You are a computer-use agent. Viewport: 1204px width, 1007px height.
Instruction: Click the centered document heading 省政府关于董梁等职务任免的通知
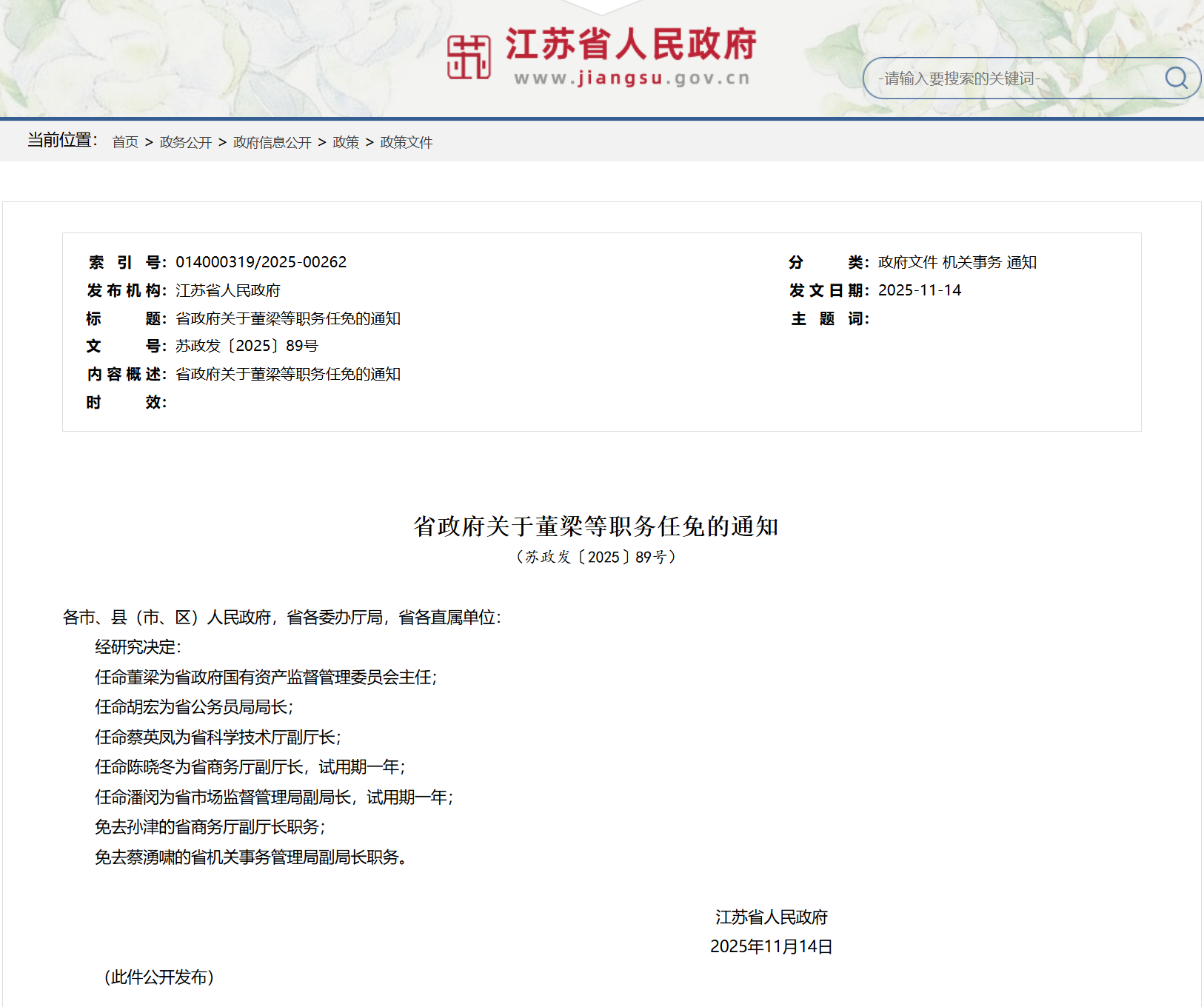pos(596,526)
